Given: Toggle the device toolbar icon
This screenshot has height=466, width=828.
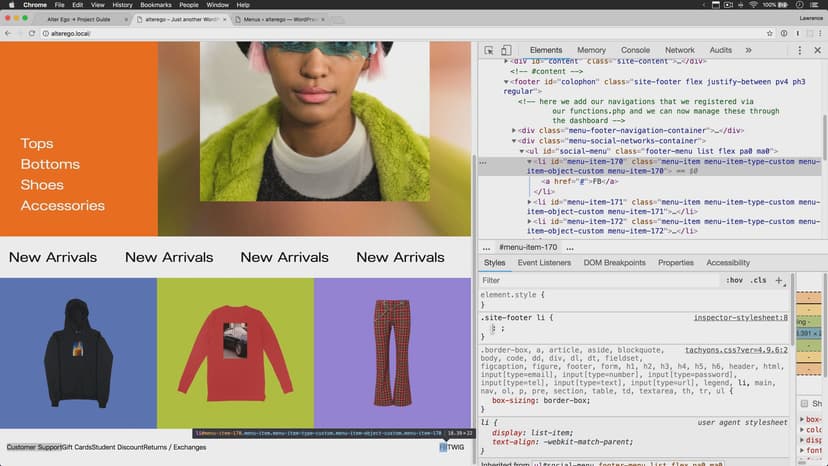Looking at the screenshot, I should (506, 50).
